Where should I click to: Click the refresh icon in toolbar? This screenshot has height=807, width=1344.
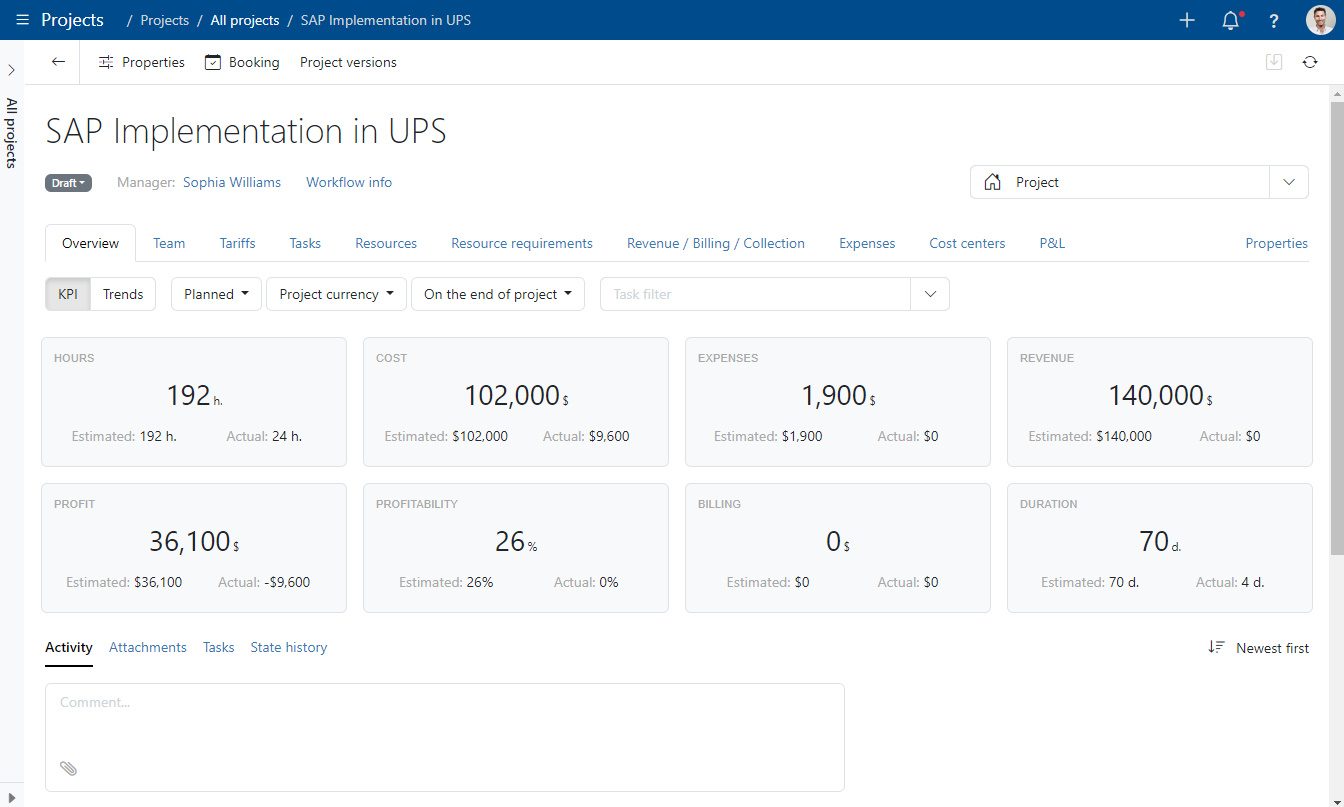(x=1310, y=62)
